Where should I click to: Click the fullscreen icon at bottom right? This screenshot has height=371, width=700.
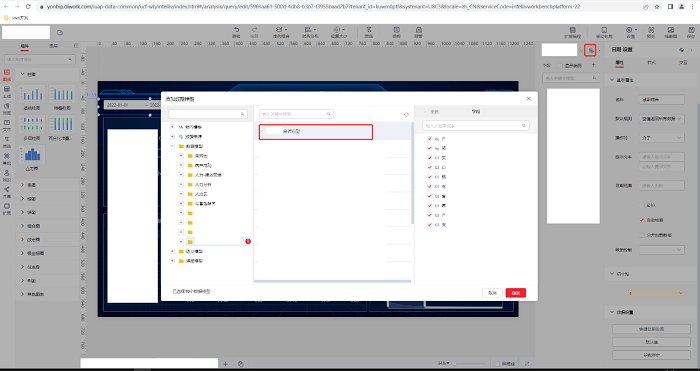(527, 364)
